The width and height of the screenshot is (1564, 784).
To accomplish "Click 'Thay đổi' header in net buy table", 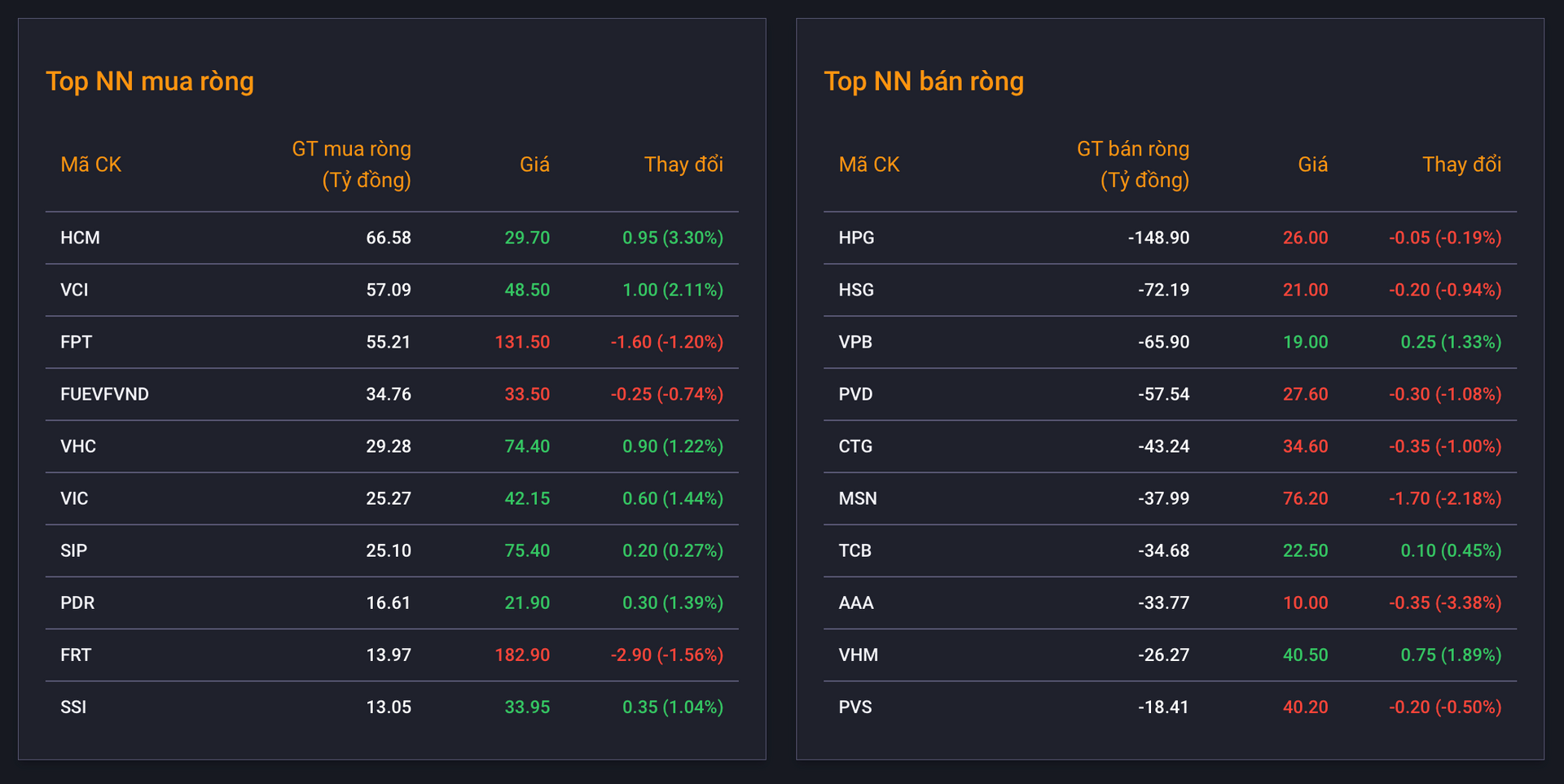I will click(x=683, y=164).
